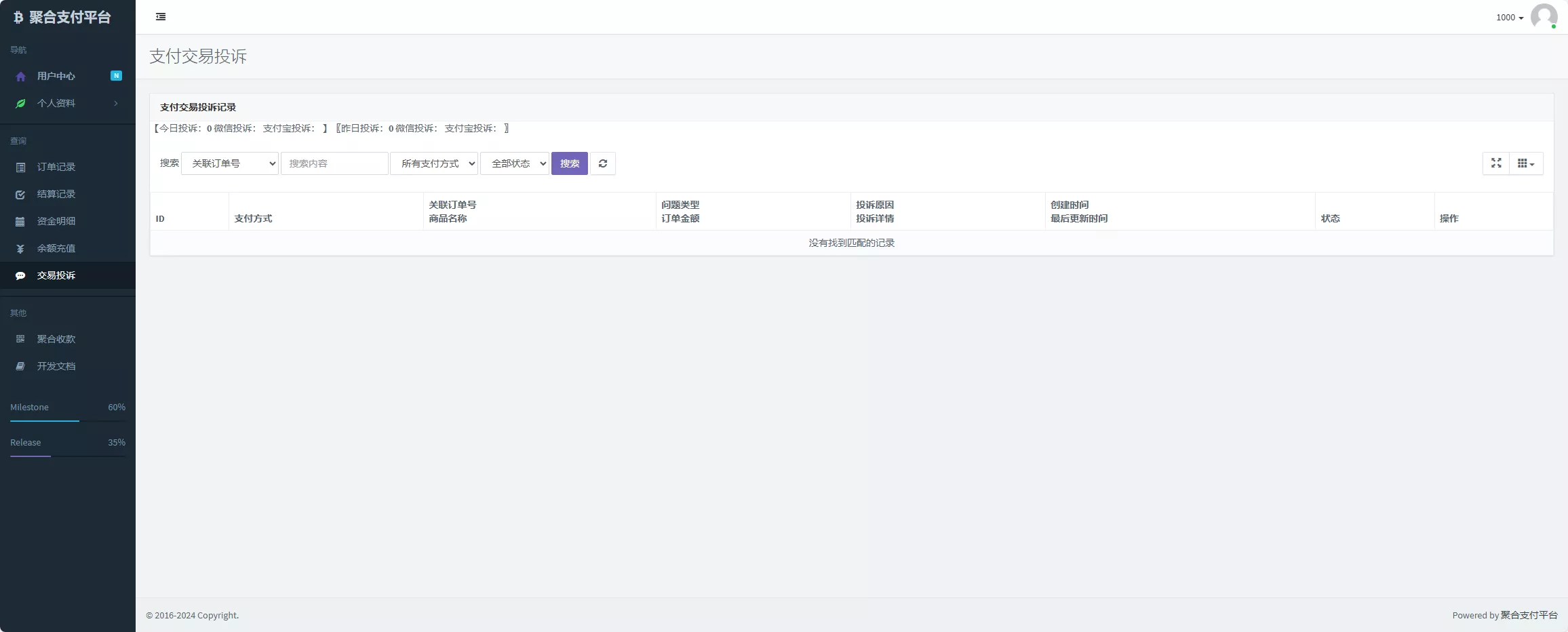Click the 没有找到匹配的记录 empty row
This screenshot has width=1568, height=632.
pyautogui.click(x=851, y=243)
